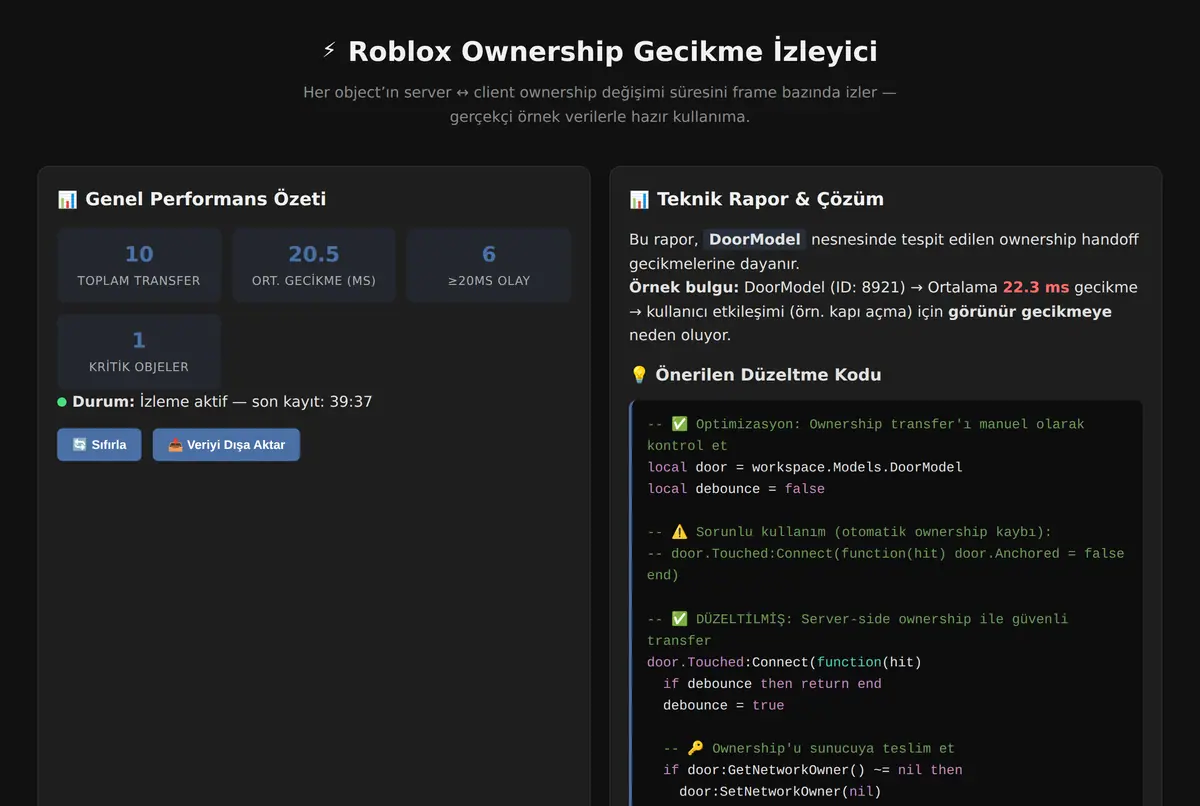Screen dimensions: 1200x806
Task: Click the DoorModel inline code tag
Action: [x=754, y=240]
